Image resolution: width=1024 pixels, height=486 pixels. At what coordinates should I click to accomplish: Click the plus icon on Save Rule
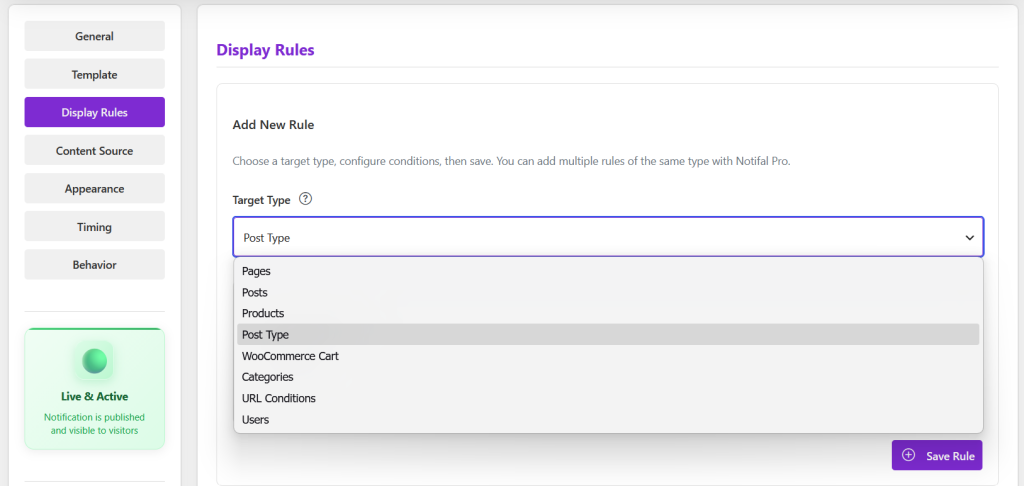click(x=908, y=455)
